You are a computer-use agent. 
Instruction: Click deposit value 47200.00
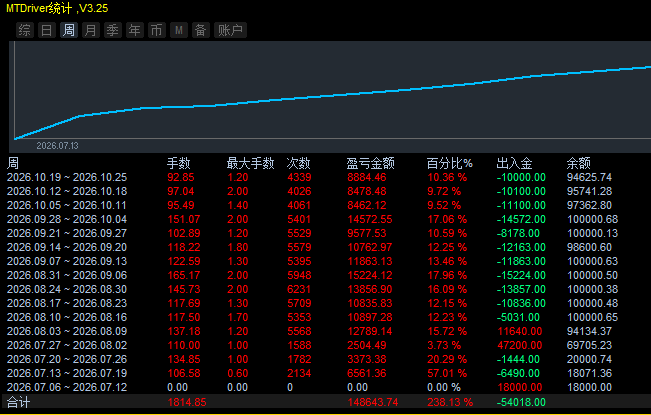coord(520,345)
